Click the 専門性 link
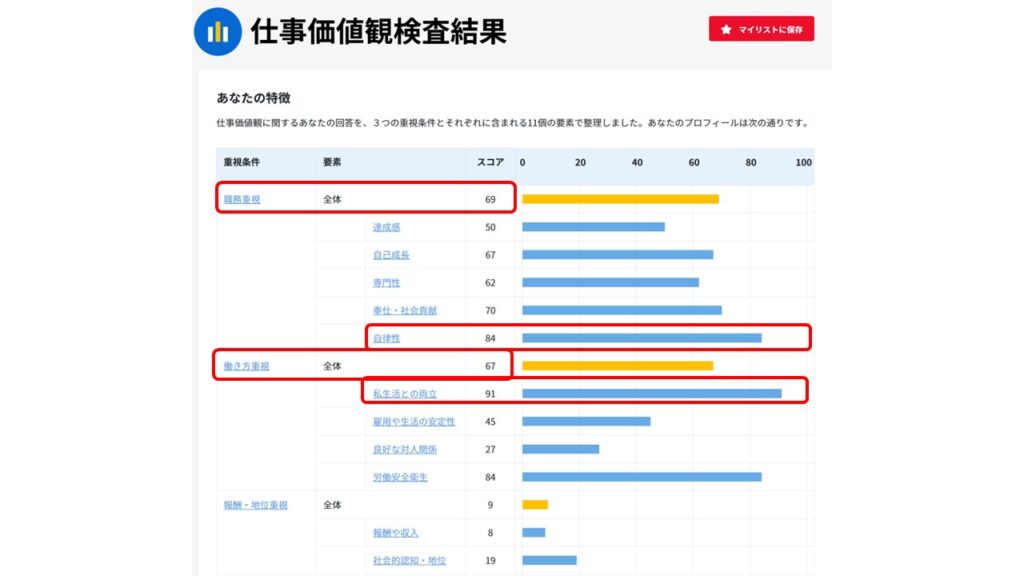1024x576 pixels. (387, 283)
